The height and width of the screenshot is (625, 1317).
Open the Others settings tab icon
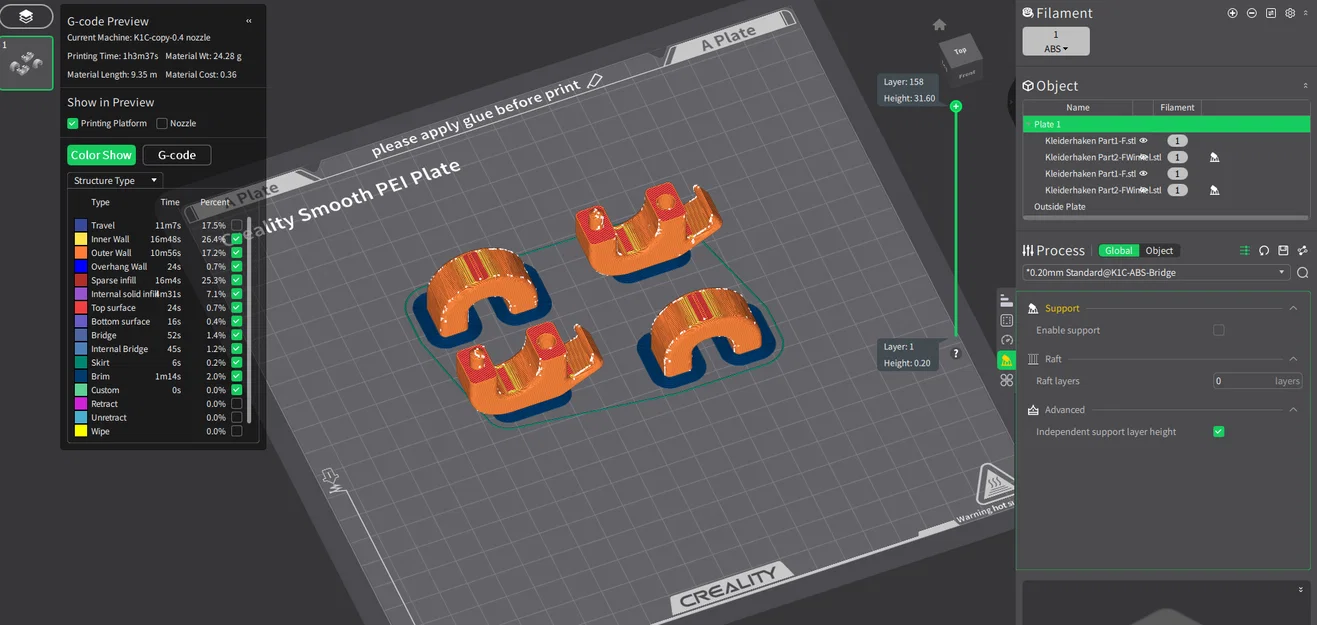pos(1006,380)
